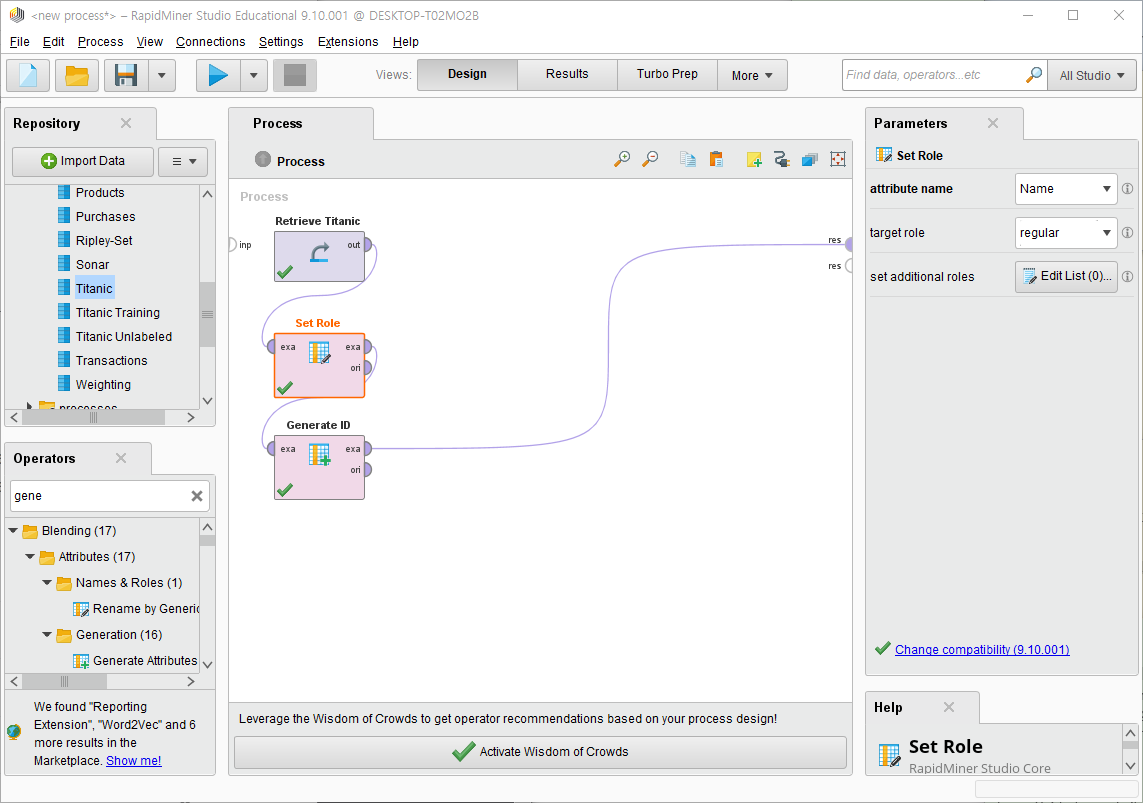1143x803 pixels.
Task: Switch to the Results view
Action: click(567, 74)
